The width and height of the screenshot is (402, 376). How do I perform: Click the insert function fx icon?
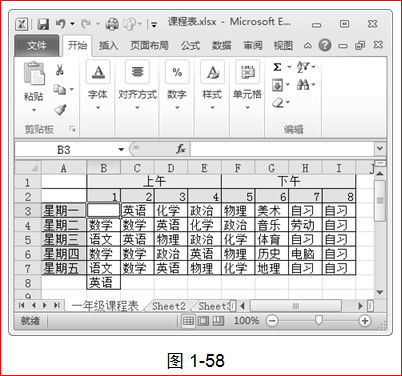click(x=181, y=149)
